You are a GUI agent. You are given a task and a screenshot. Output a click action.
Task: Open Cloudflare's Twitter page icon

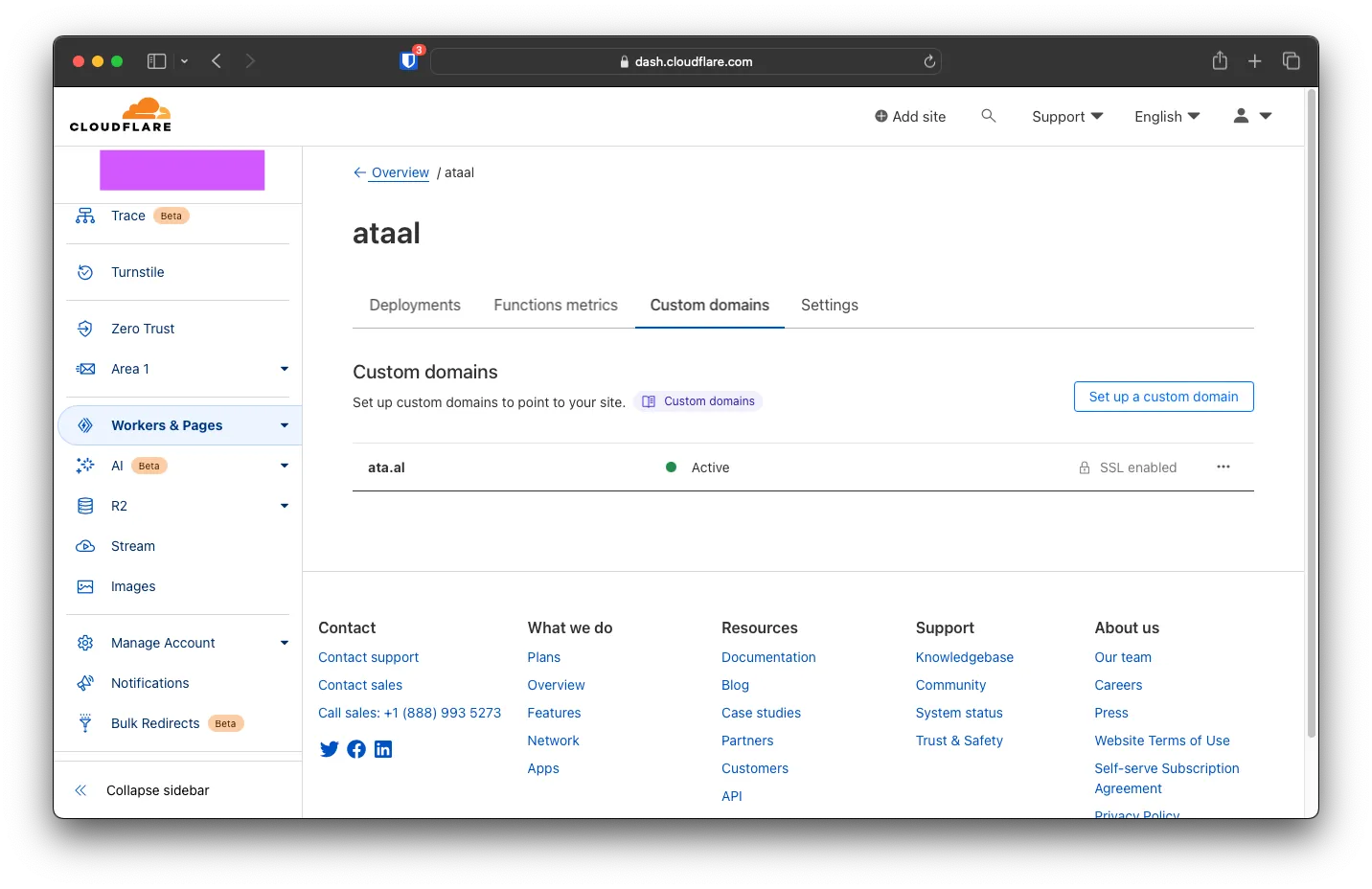point(329,749)
